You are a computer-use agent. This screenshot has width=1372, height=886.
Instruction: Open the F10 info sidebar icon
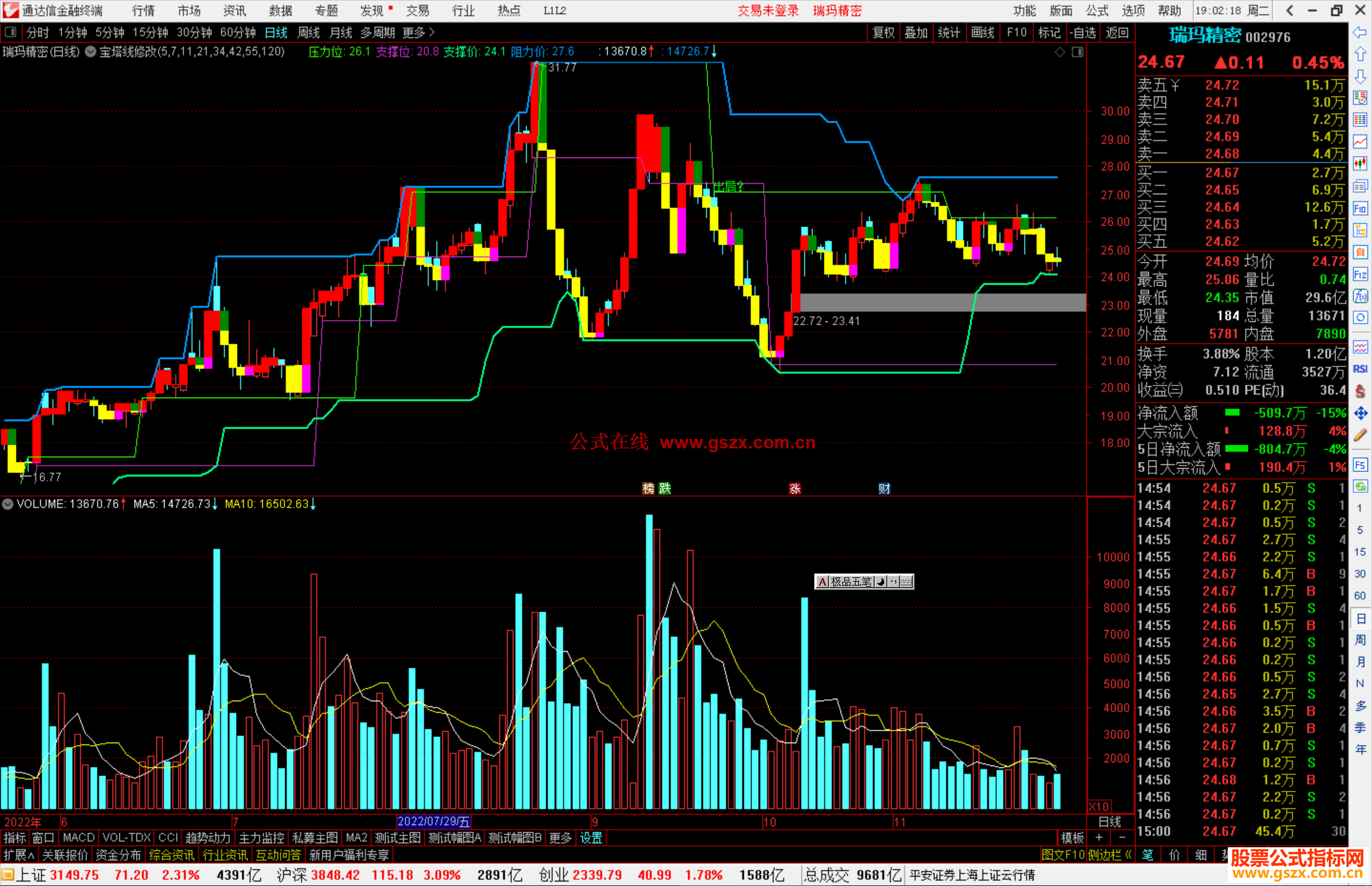tap(1360, 208)
